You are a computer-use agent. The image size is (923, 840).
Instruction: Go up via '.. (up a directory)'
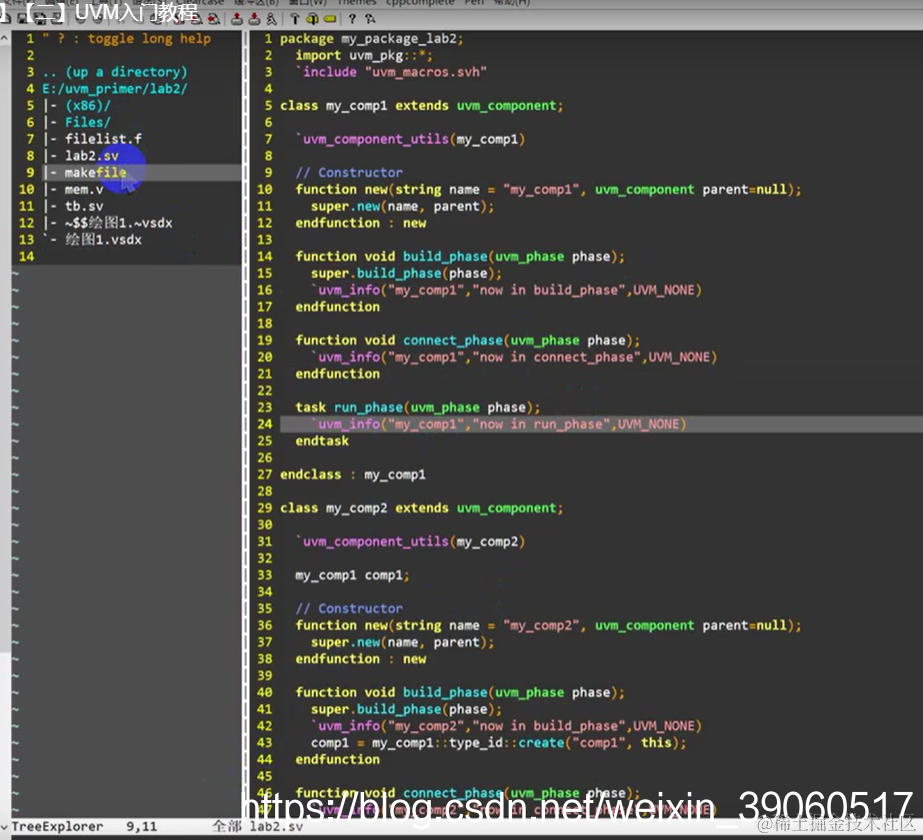coord(115,72)
